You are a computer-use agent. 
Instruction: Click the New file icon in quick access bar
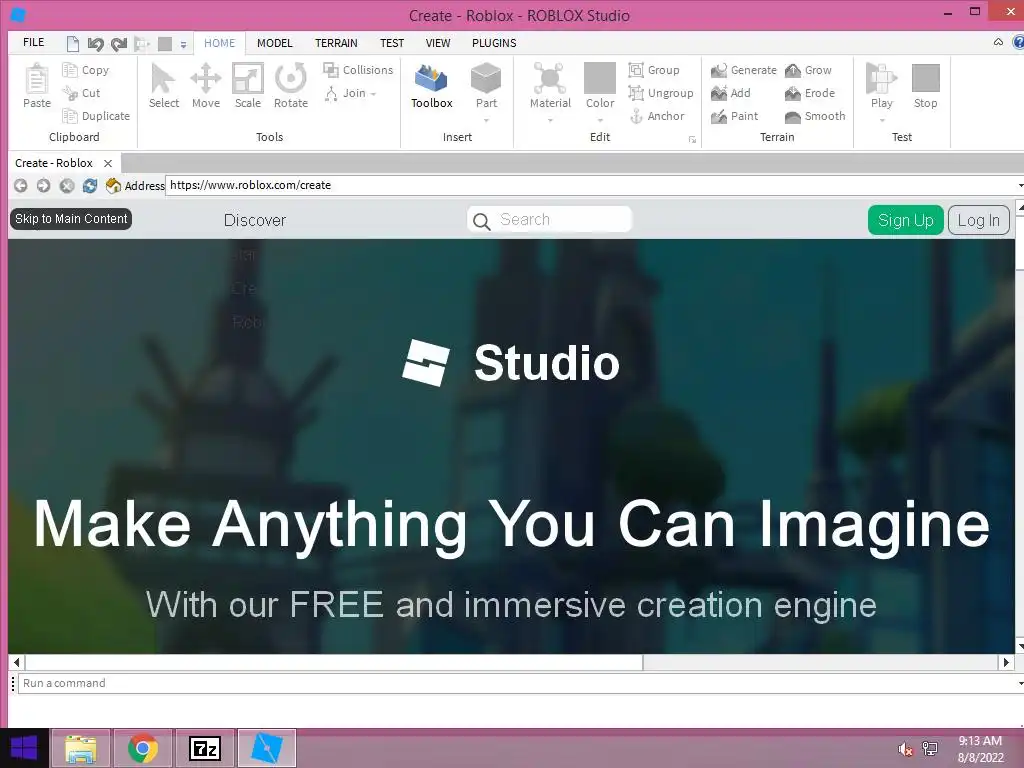pyautogui.click(x=73, y=44)
